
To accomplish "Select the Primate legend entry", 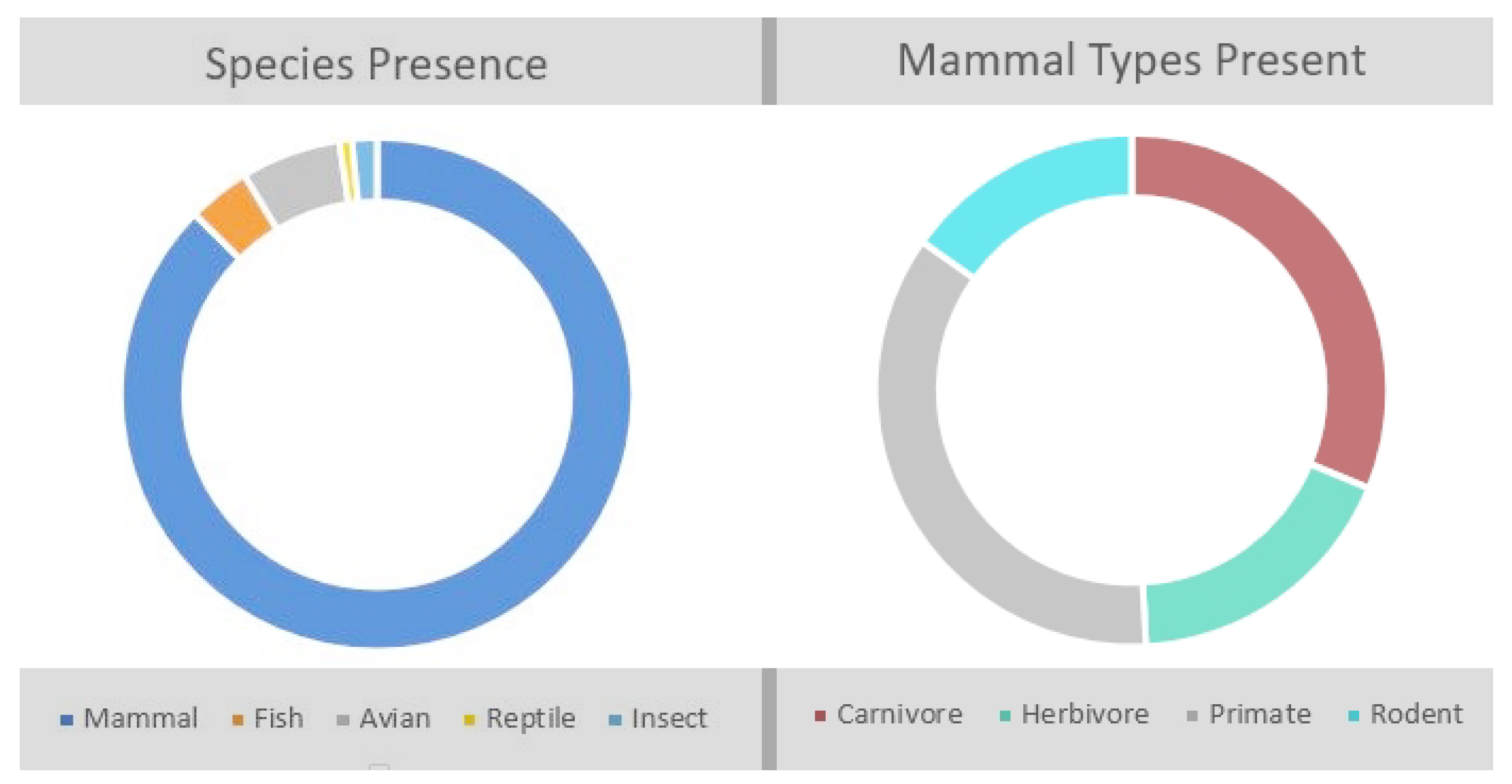I will [x=1249, y=715].
